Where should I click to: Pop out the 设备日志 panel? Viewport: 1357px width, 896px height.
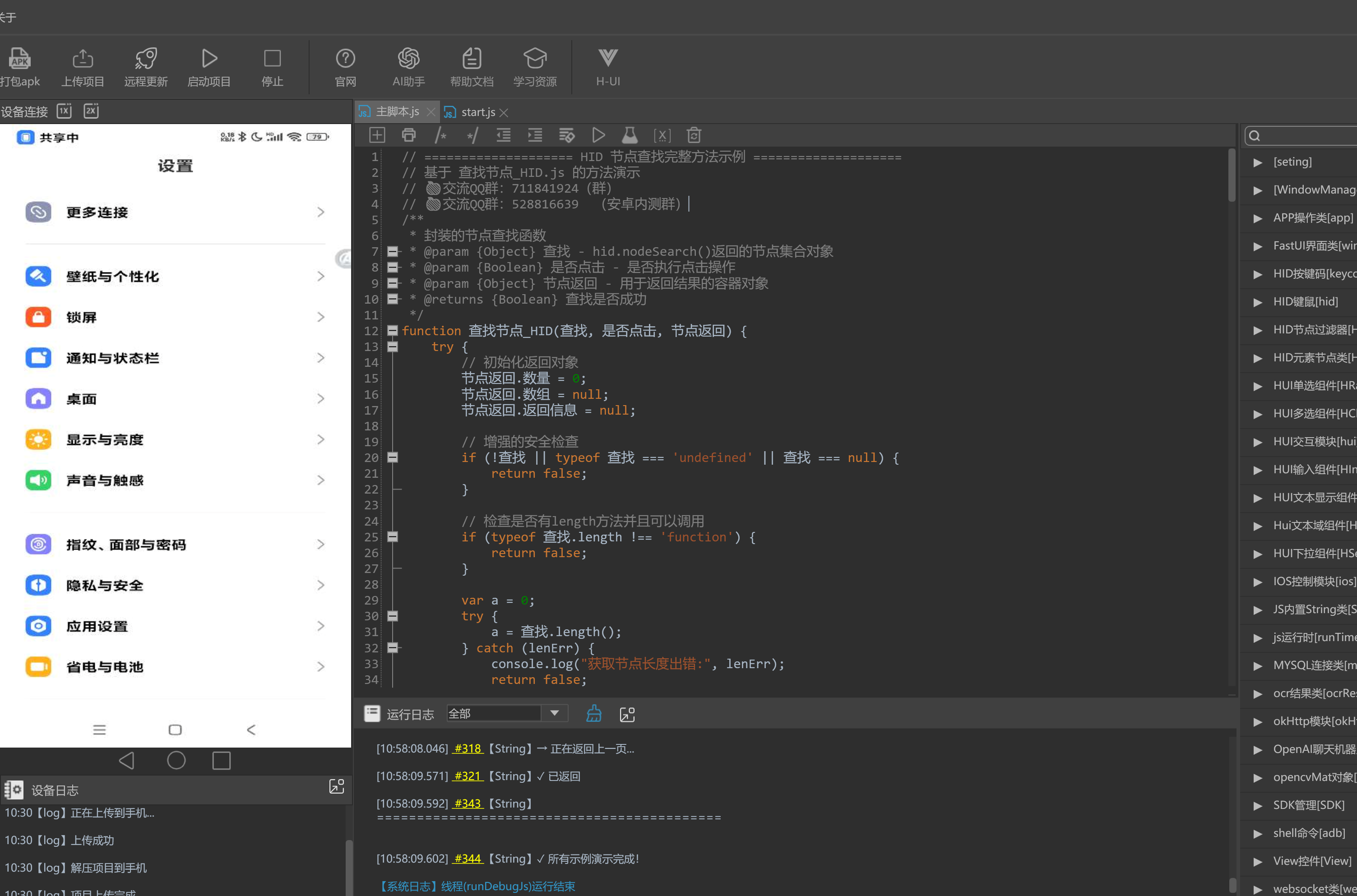[337, 786]
